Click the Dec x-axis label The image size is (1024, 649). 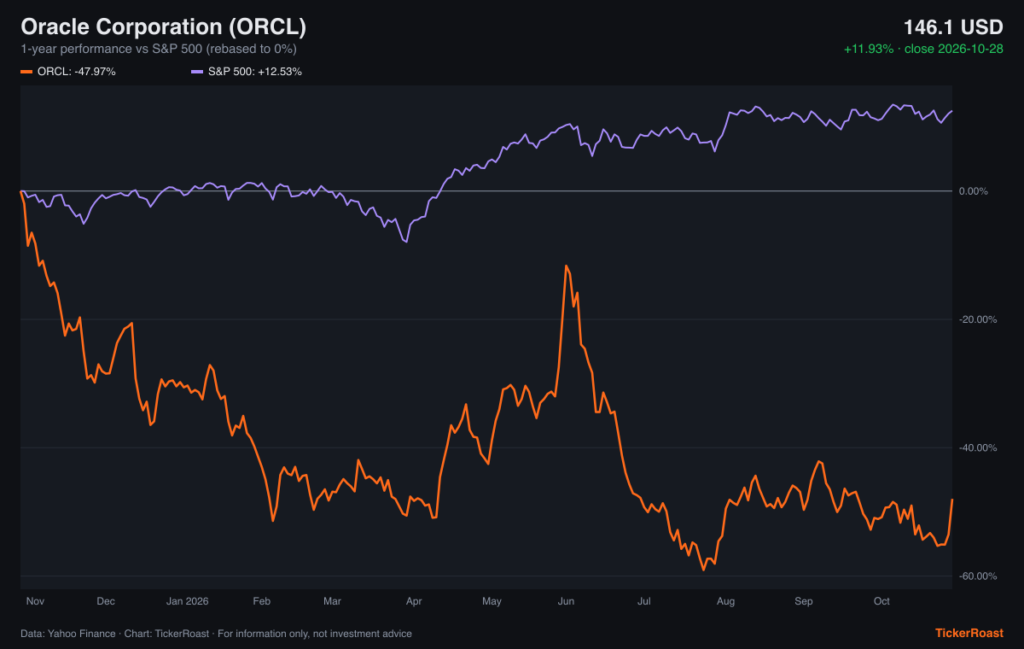(x=106, y=601)
